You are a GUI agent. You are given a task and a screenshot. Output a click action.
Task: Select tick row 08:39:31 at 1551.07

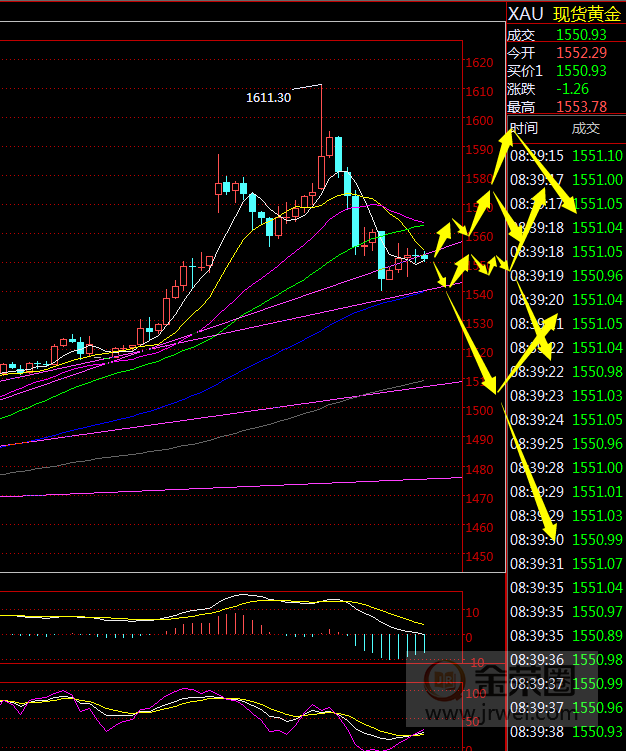pos(566,564)
